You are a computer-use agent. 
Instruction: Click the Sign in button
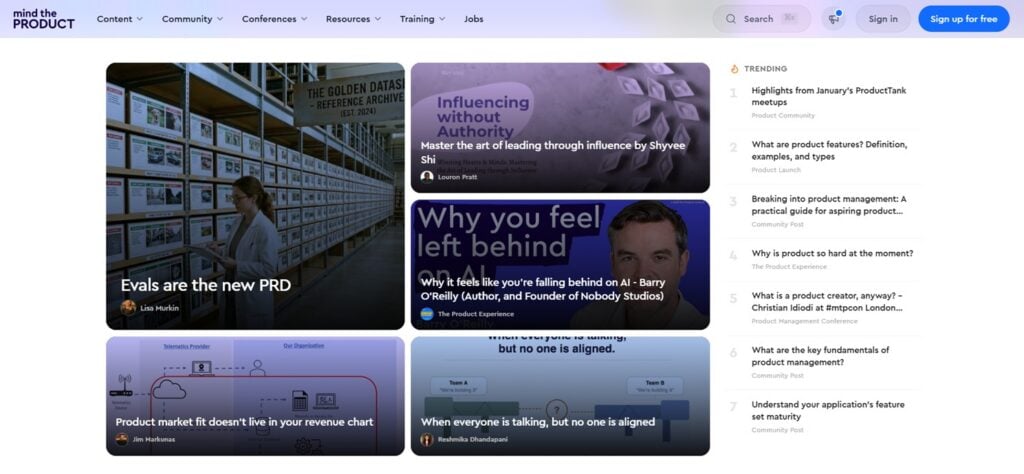pyautogui.click(x=883, y=19)
